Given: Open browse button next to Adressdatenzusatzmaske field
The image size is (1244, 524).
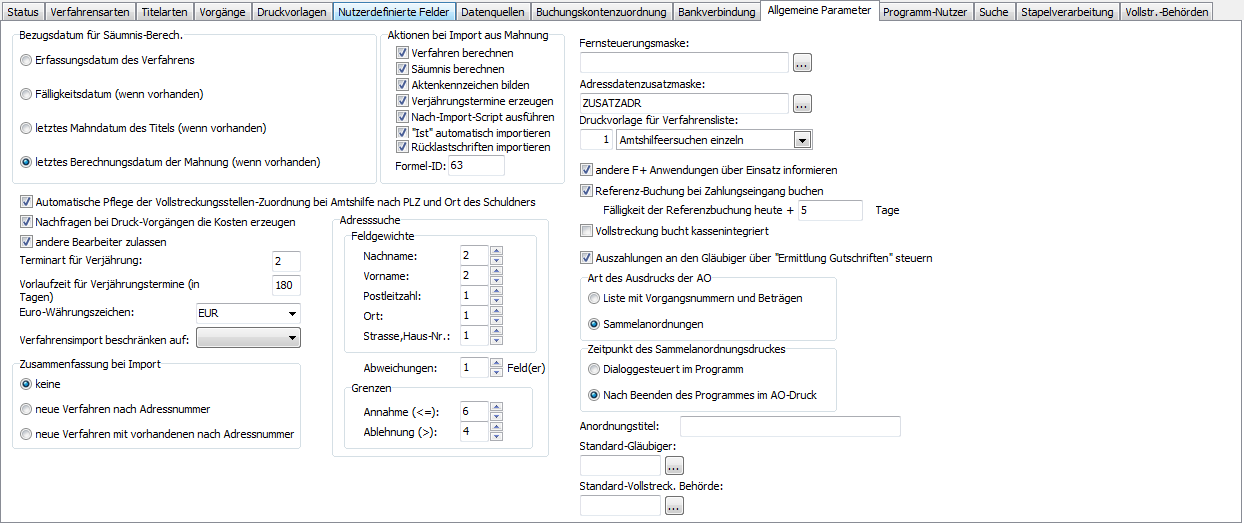Looking at the screenshot, I should pyautogui.click(x=802, y=103).
